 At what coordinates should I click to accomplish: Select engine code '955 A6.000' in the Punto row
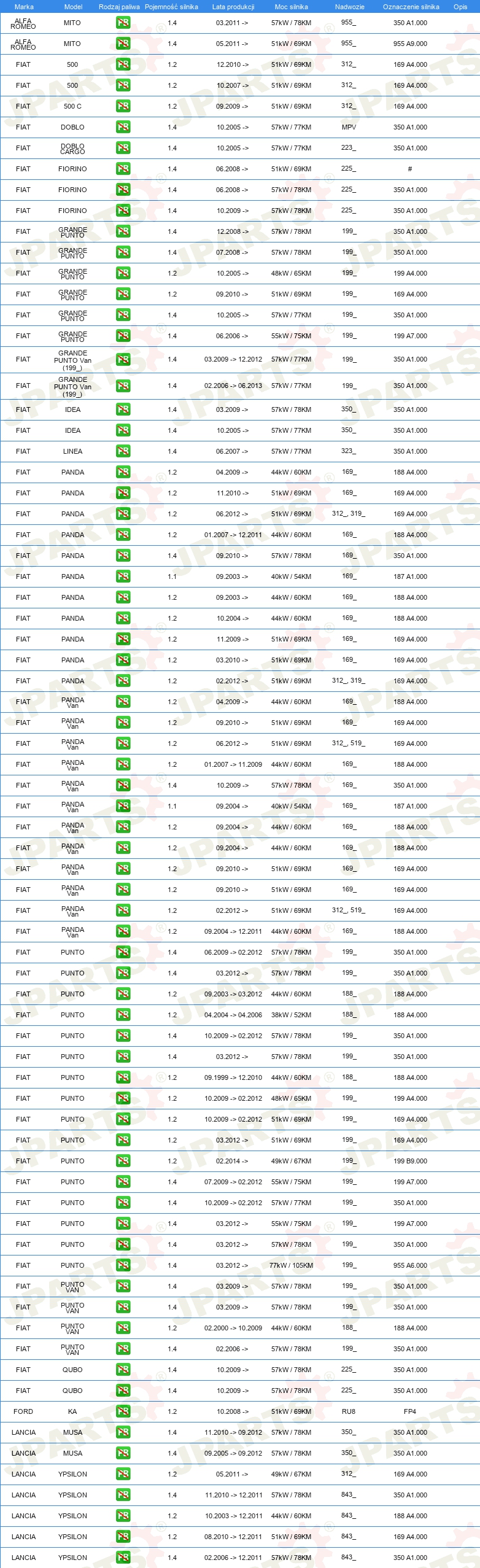point(410,1265)
